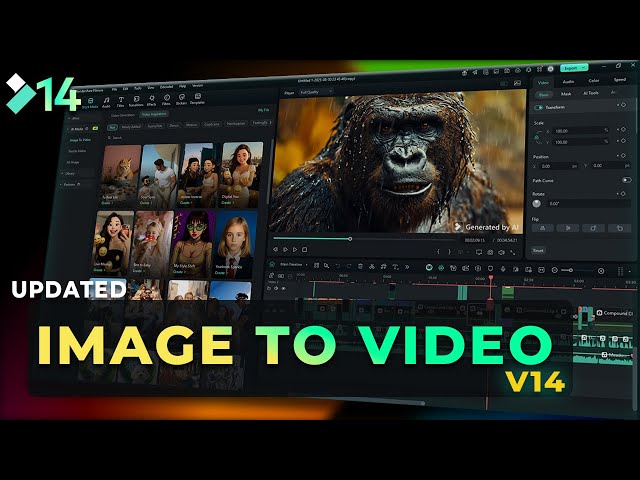Click the cat template thumbnail

pyautogui.click(x=120, y=176)
